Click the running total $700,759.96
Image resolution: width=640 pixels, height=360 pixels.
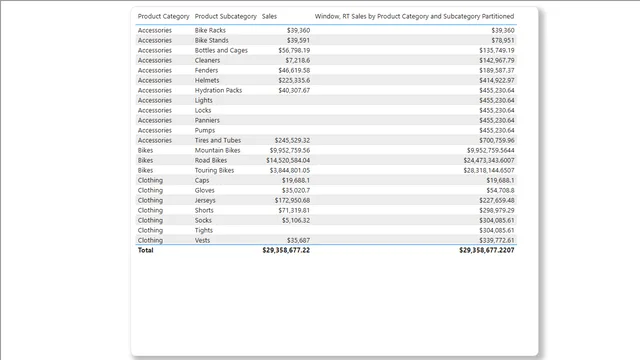click(497, 140)
